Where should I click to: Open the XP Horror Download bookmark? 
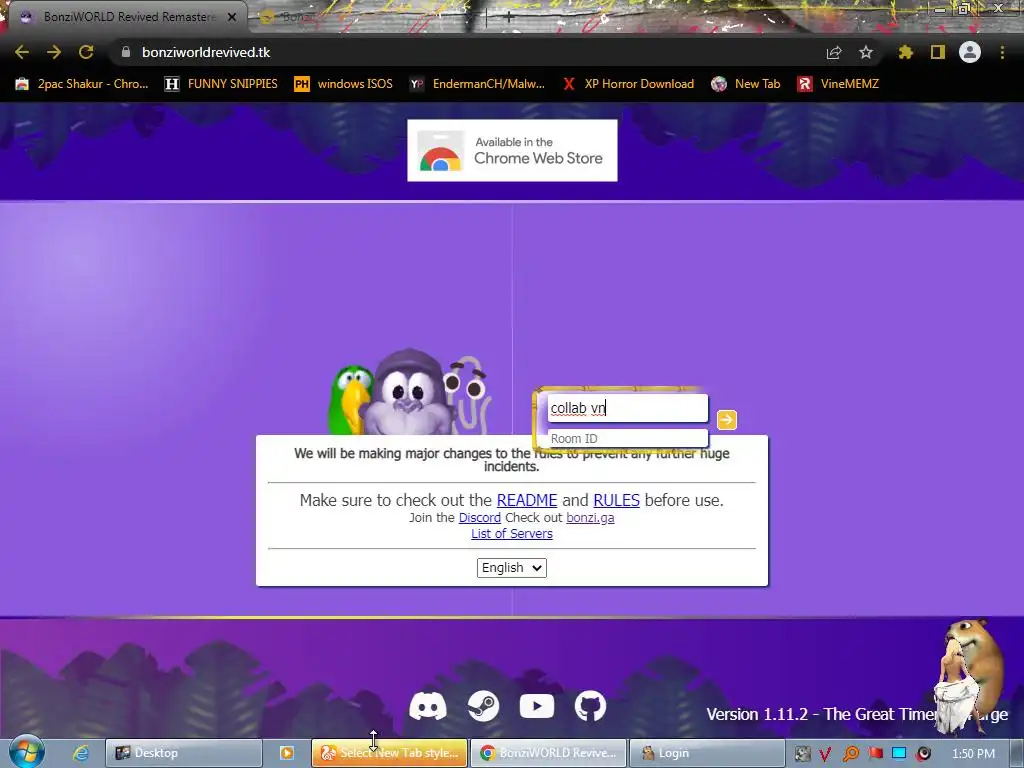pyautogui.click(x=628, y=84)
